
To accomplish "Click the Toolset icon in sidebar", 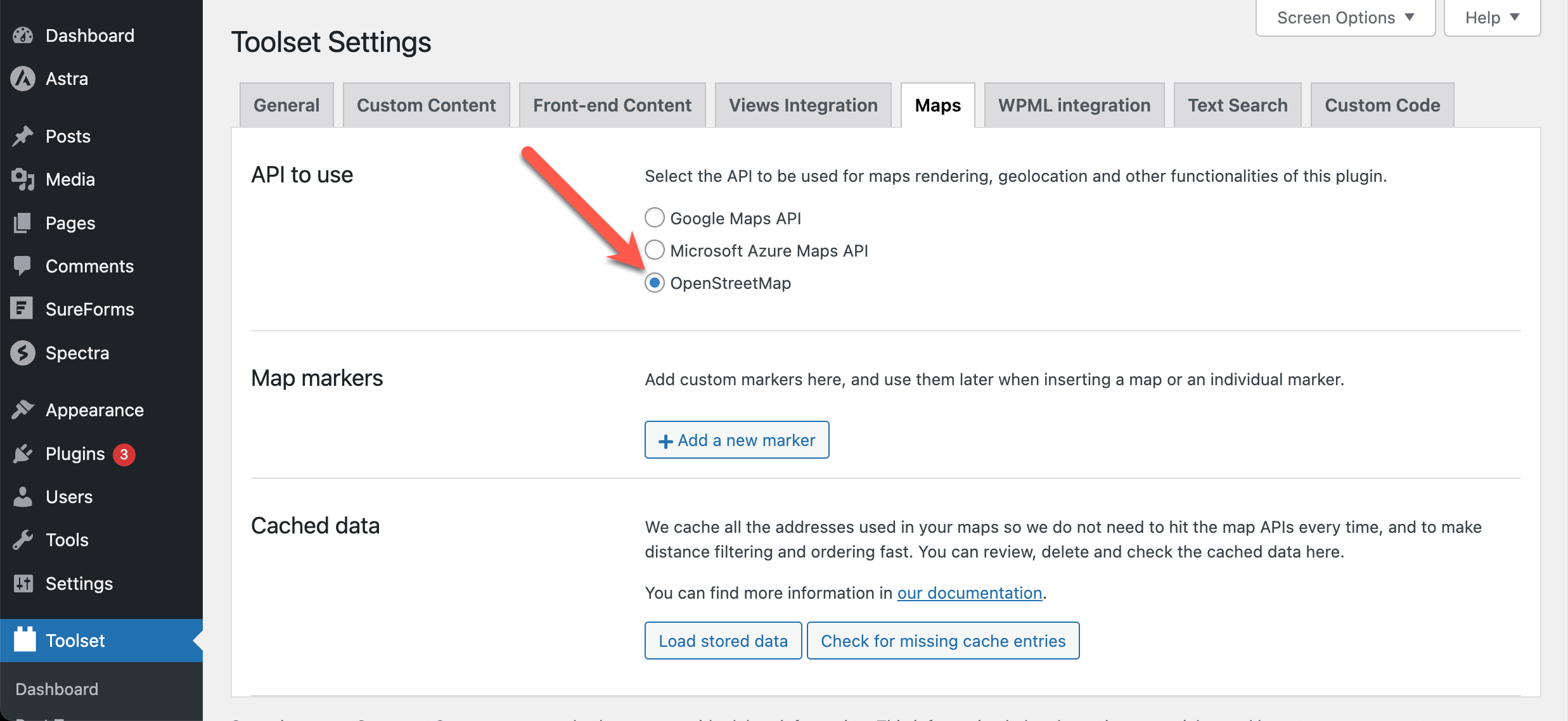I will pyautogui.click(x=25, y=639).
